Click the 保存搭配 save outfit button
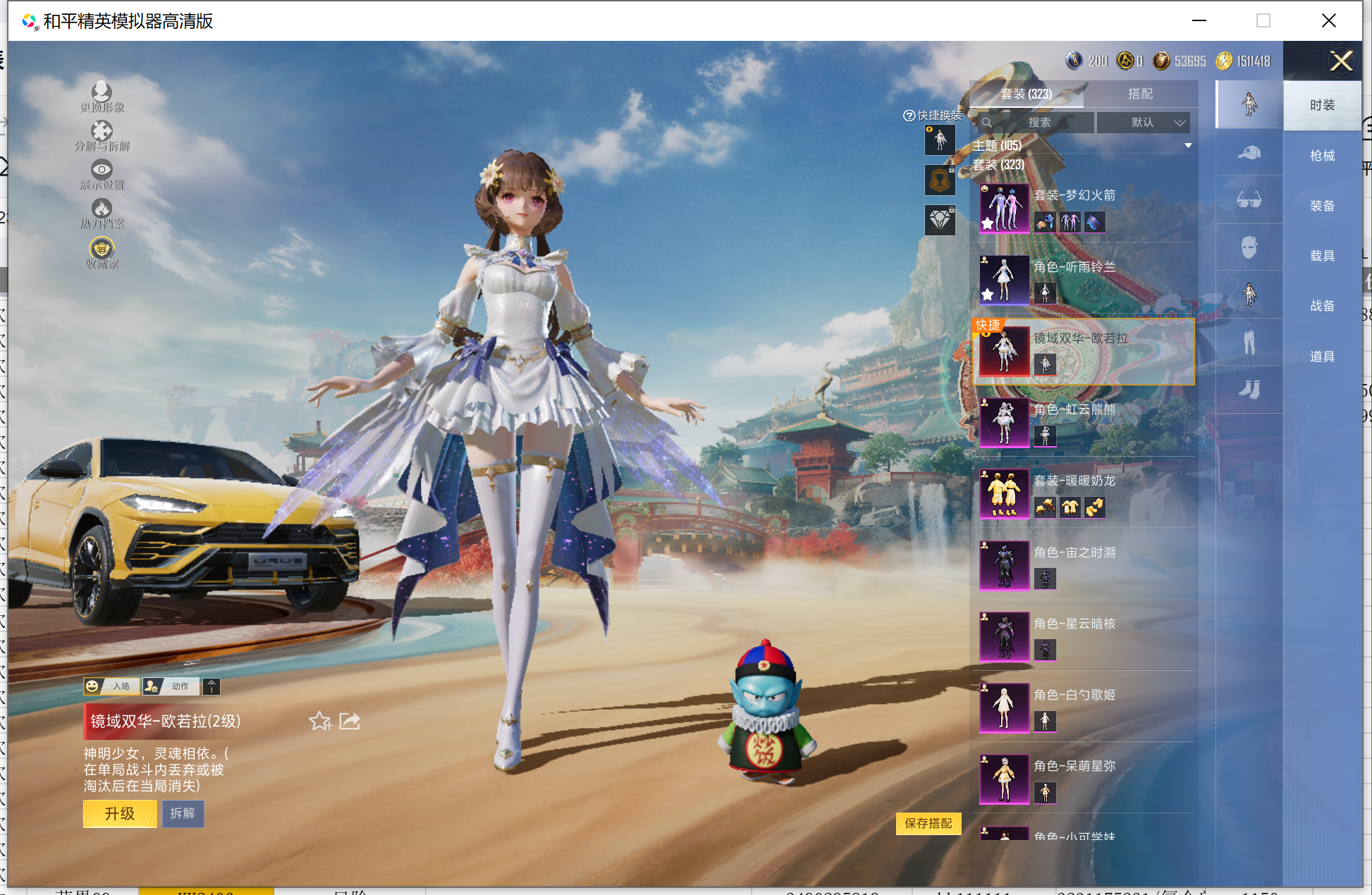 [x=928, y=823]
